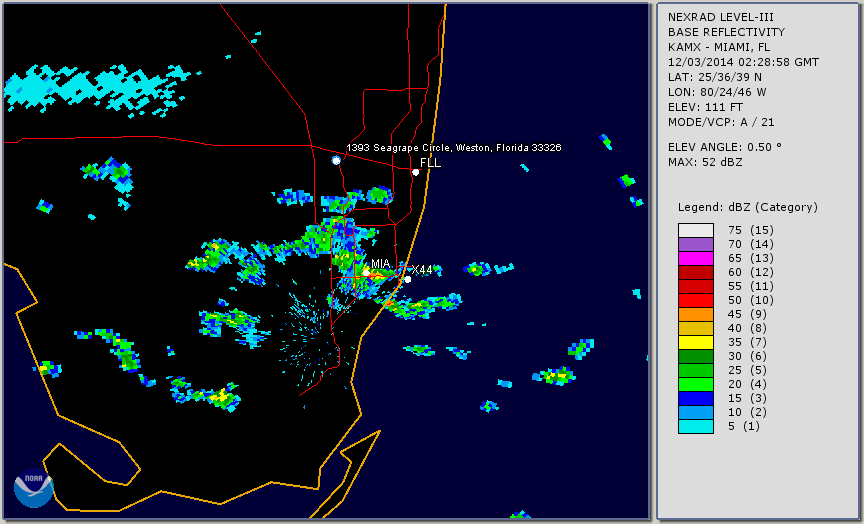
Task: Select the 20 dBZ bright green swatch
Action: pyautogui.click(x=696, y=384)
